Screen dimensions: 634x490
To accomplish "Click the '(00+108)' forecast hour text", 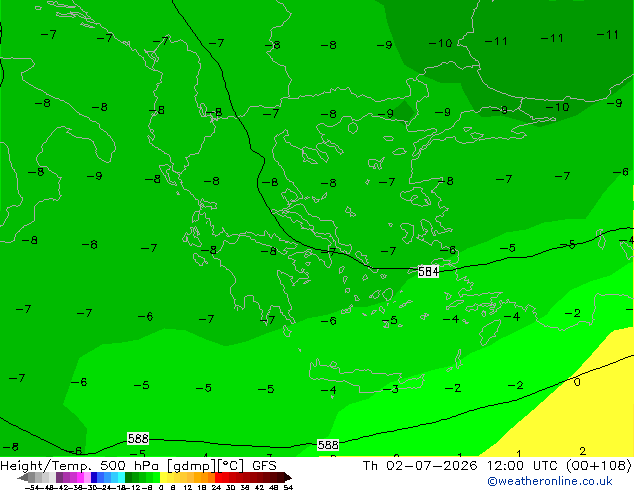I will coord(600,465).
